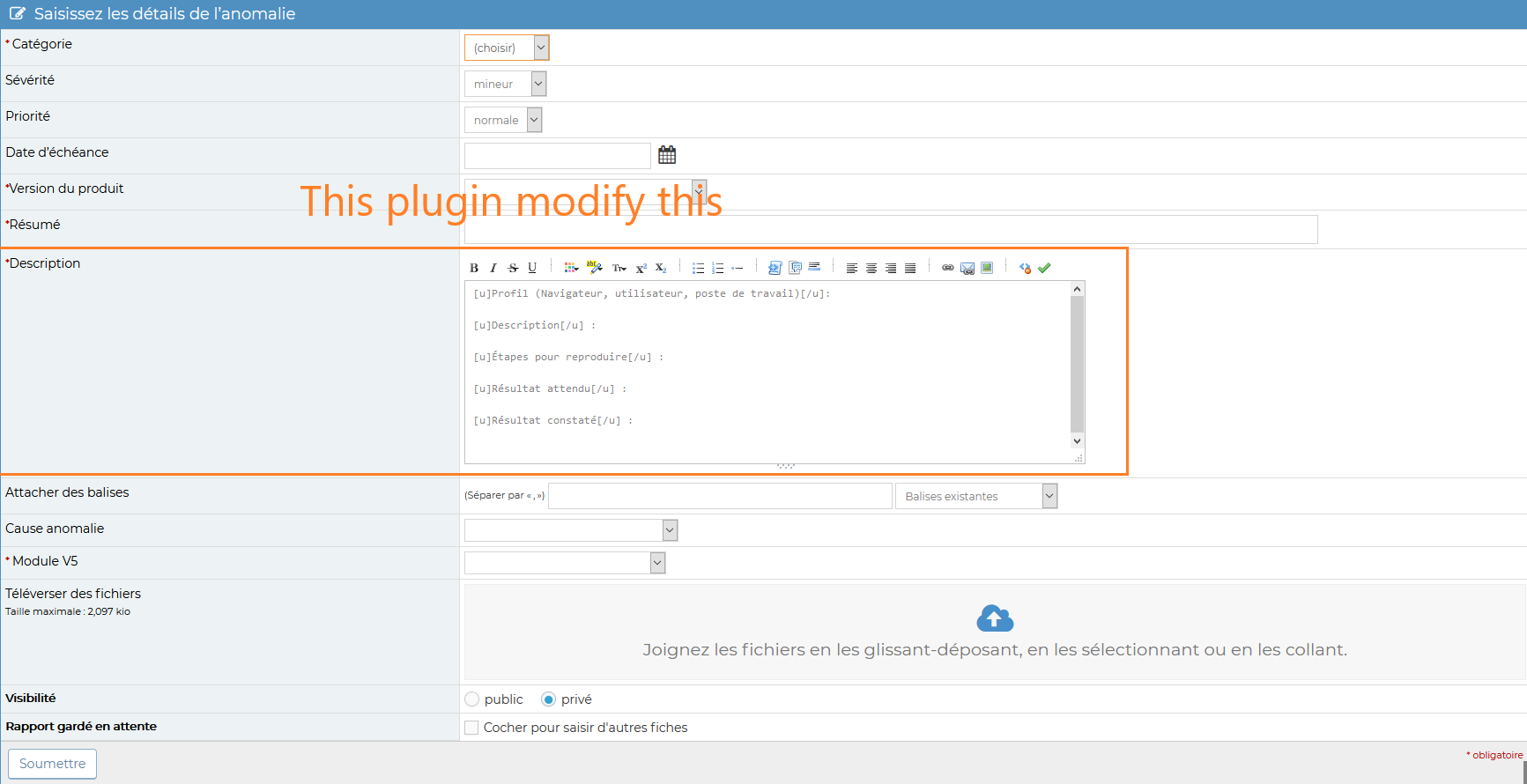
Task: Apply subscript formatting
Action: tap(661, 268)
